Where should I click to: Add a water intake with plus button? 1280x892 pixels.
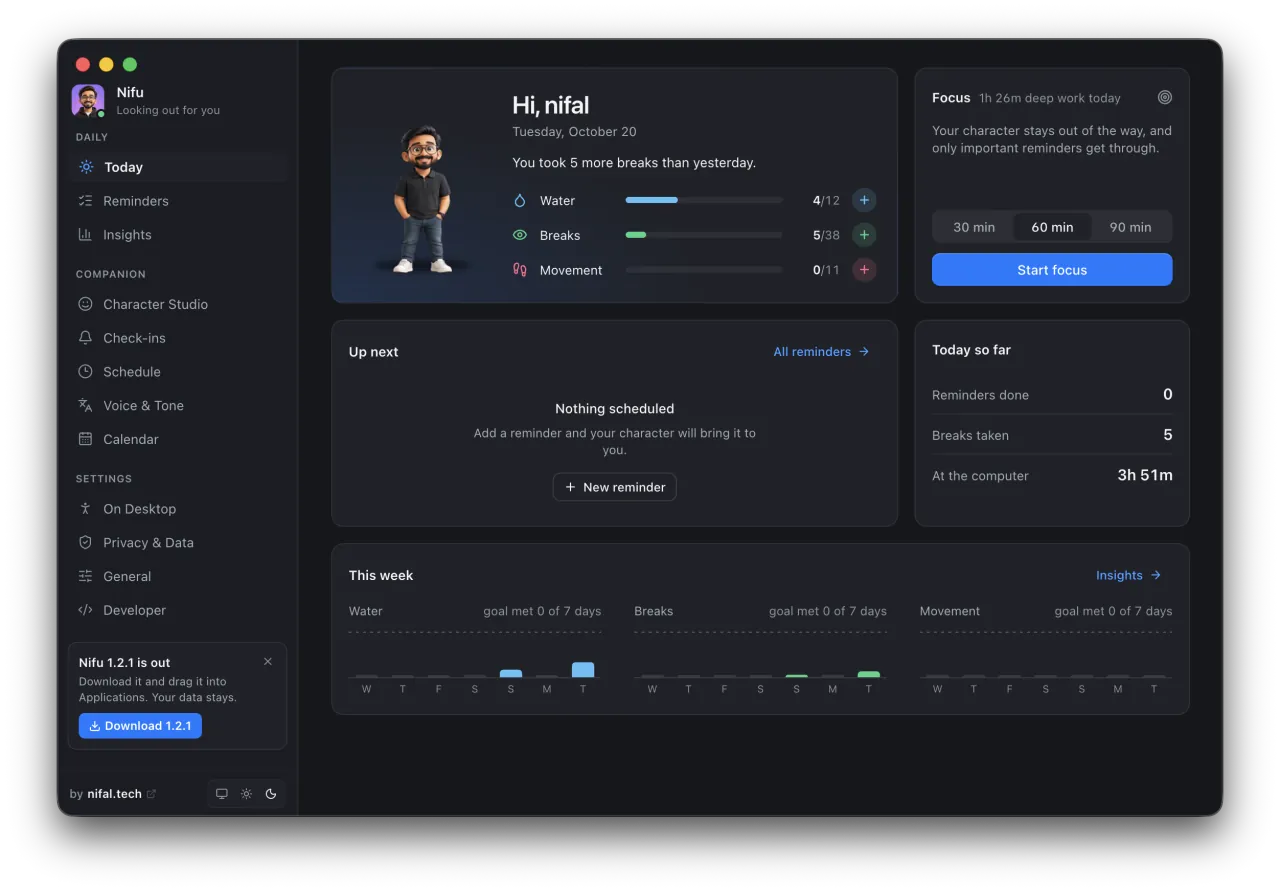pyautogui.click(x=864, y=200)
